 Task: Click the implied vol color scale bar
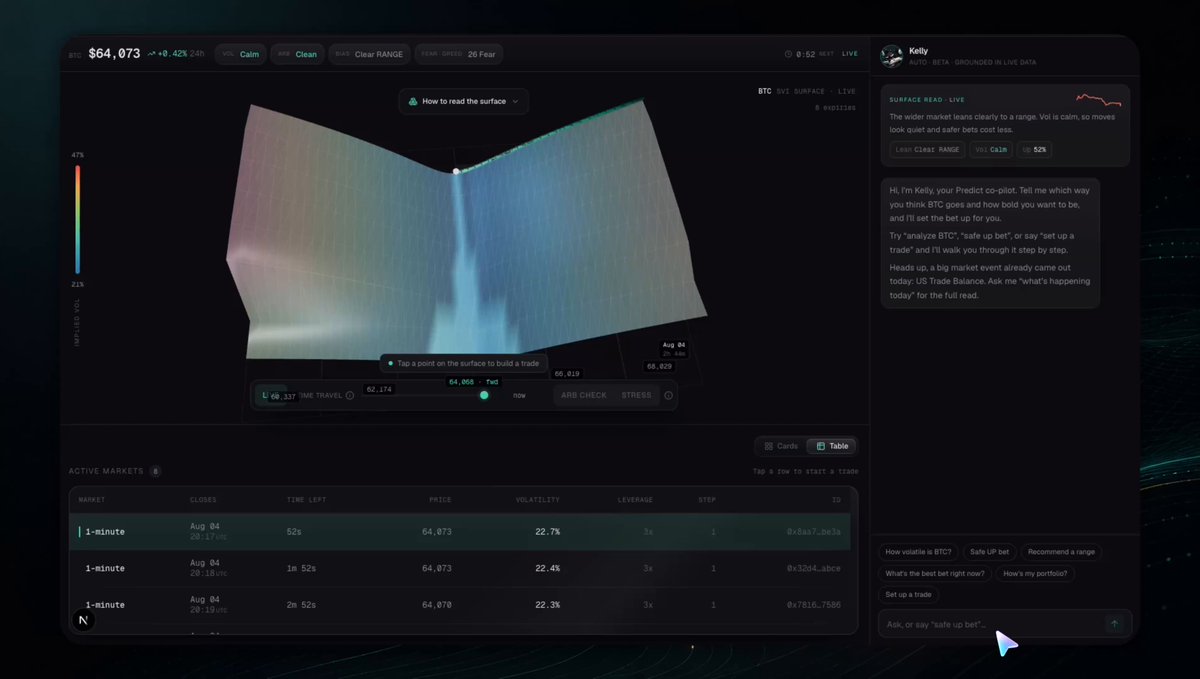coord(77,219)
